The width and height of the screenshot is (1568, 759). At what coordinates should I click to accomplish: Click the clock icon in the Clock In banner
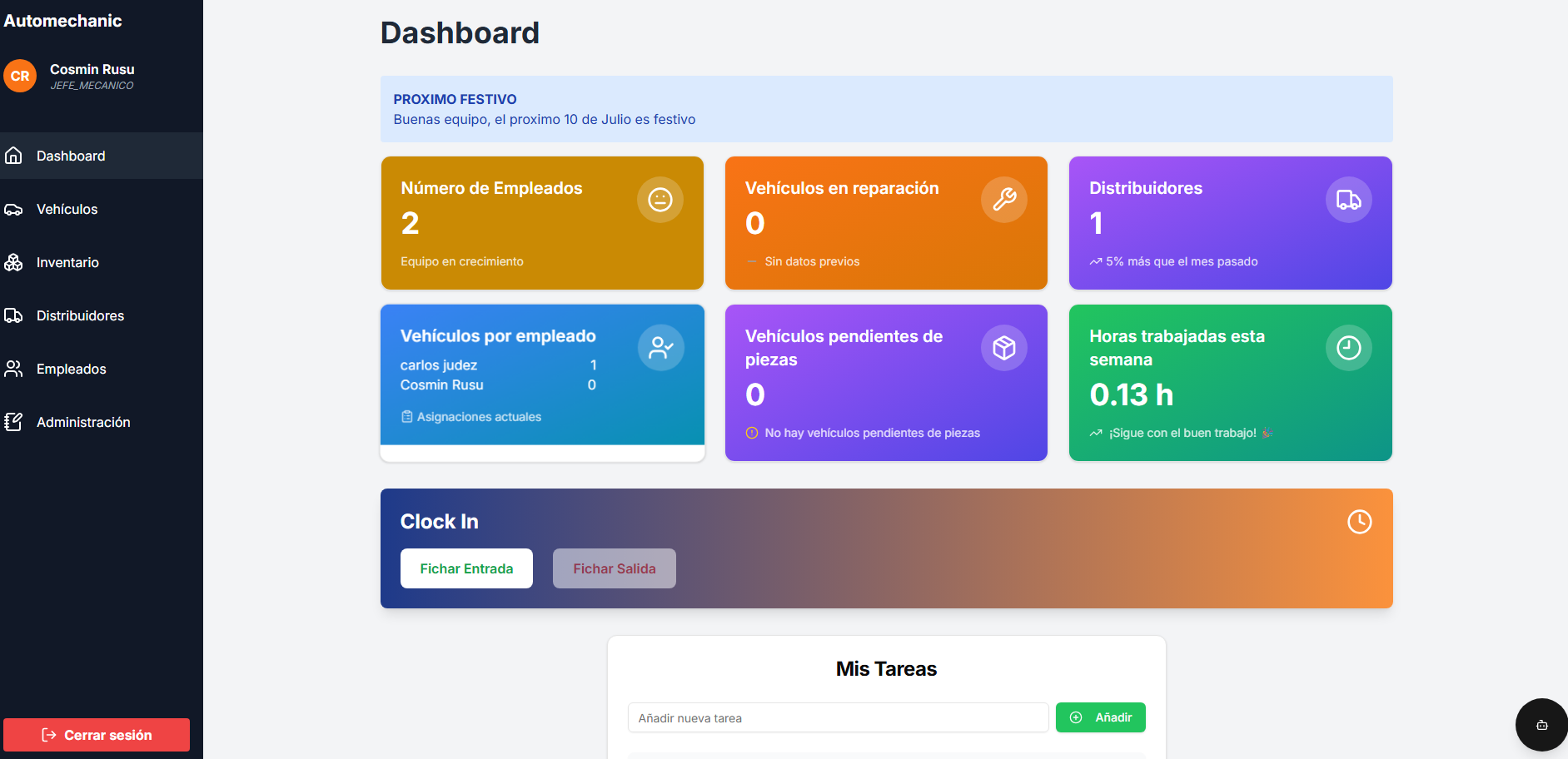[1360, 522]
